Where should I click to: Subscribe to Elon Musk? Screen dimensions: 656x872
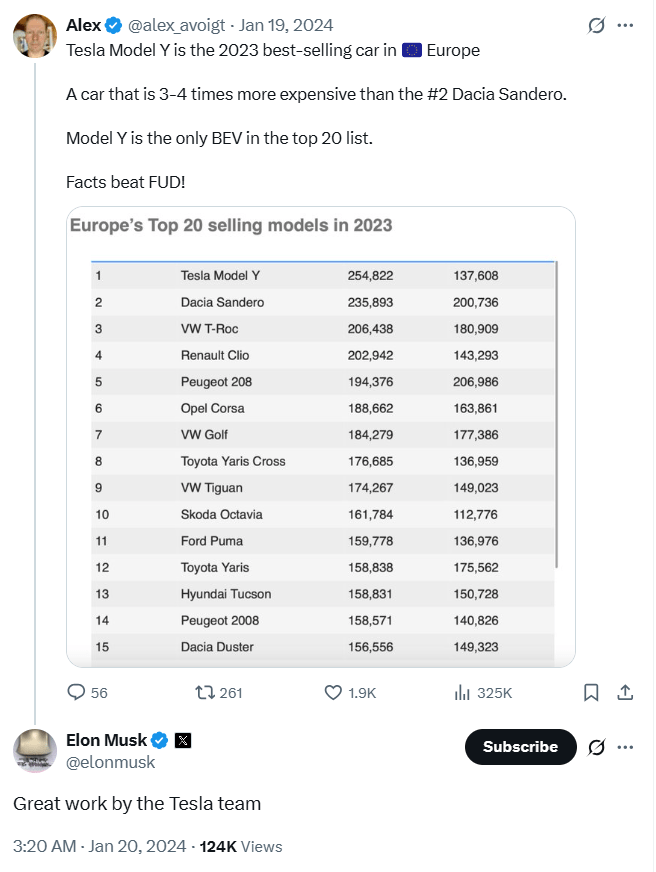click(520, 747)
